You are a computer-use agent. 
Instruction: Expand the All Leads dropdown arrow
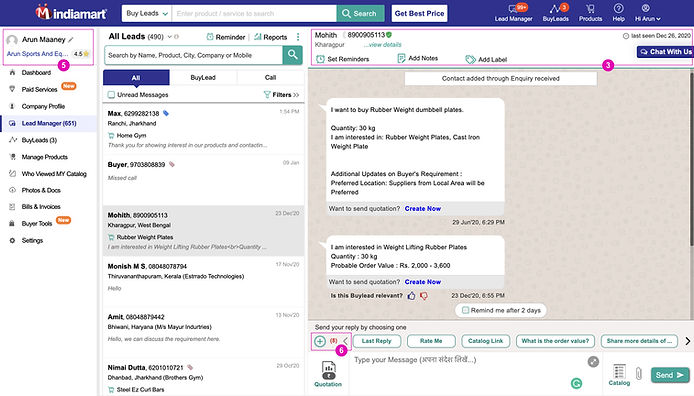(169, 37)
